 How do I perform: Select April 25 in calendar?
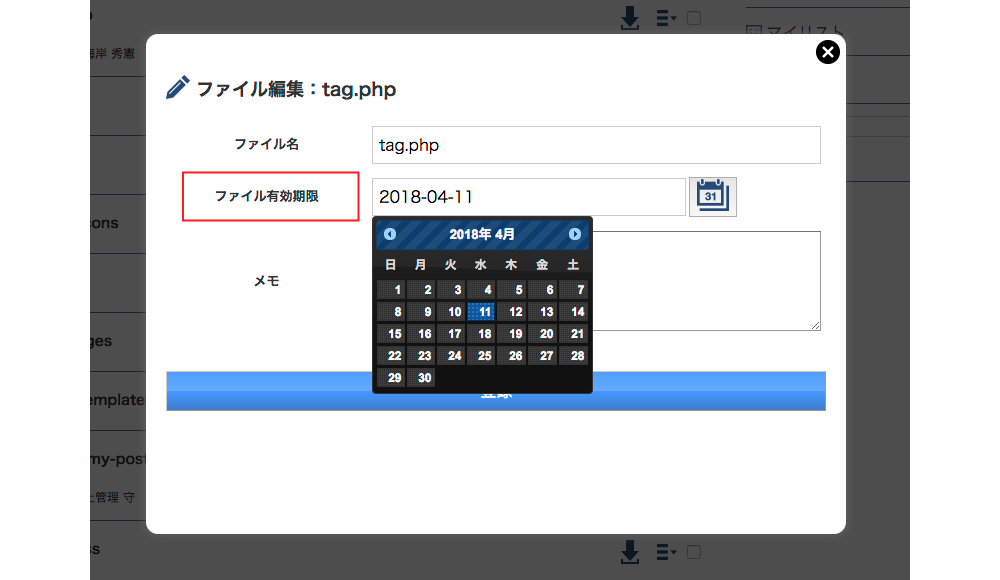click(481, 355)
